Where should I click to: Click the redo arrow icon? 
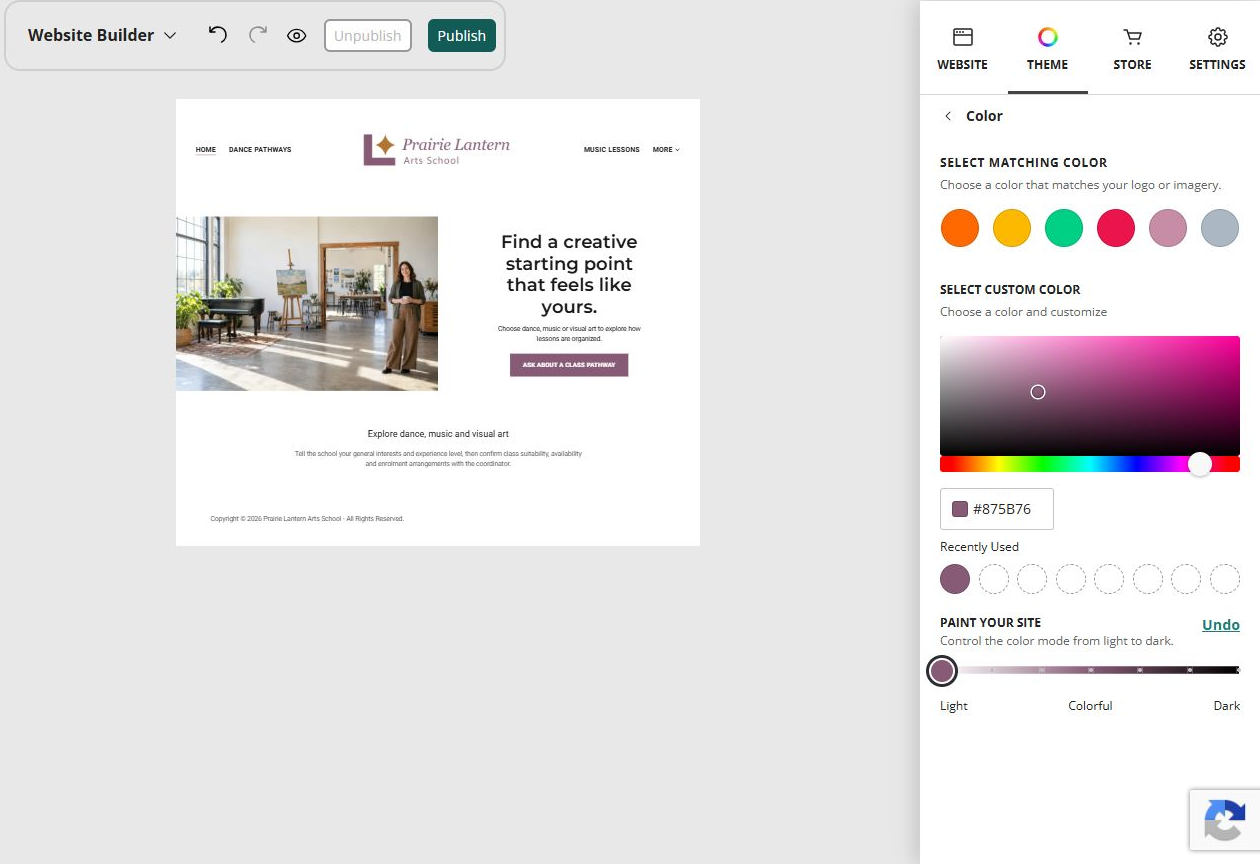258,35
